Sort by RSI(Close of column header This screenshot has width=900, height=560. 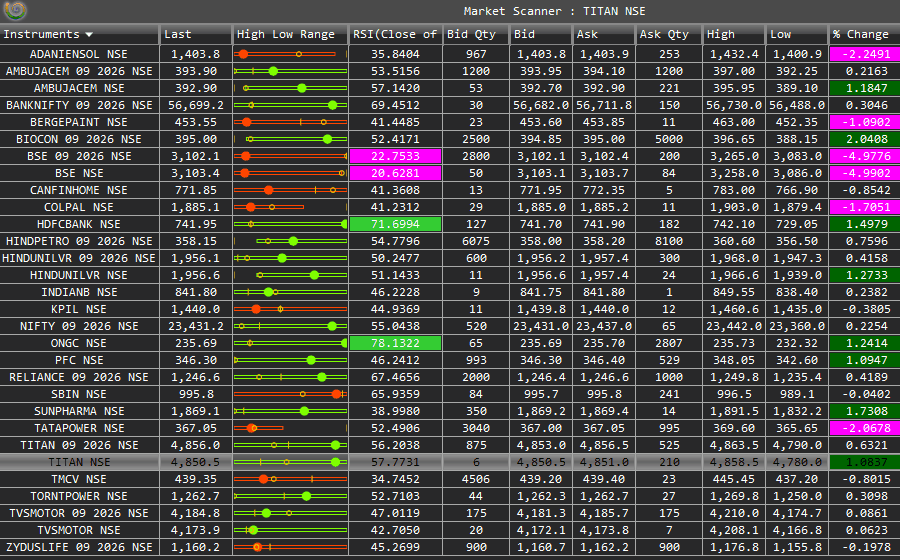pyautogui.click(x=395, y=34)
